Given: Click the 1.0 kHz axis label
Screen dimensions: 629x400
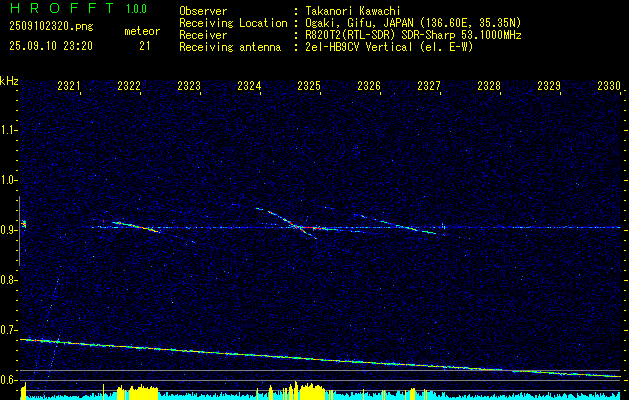Looking at the screenshot, I should [7, 181].
